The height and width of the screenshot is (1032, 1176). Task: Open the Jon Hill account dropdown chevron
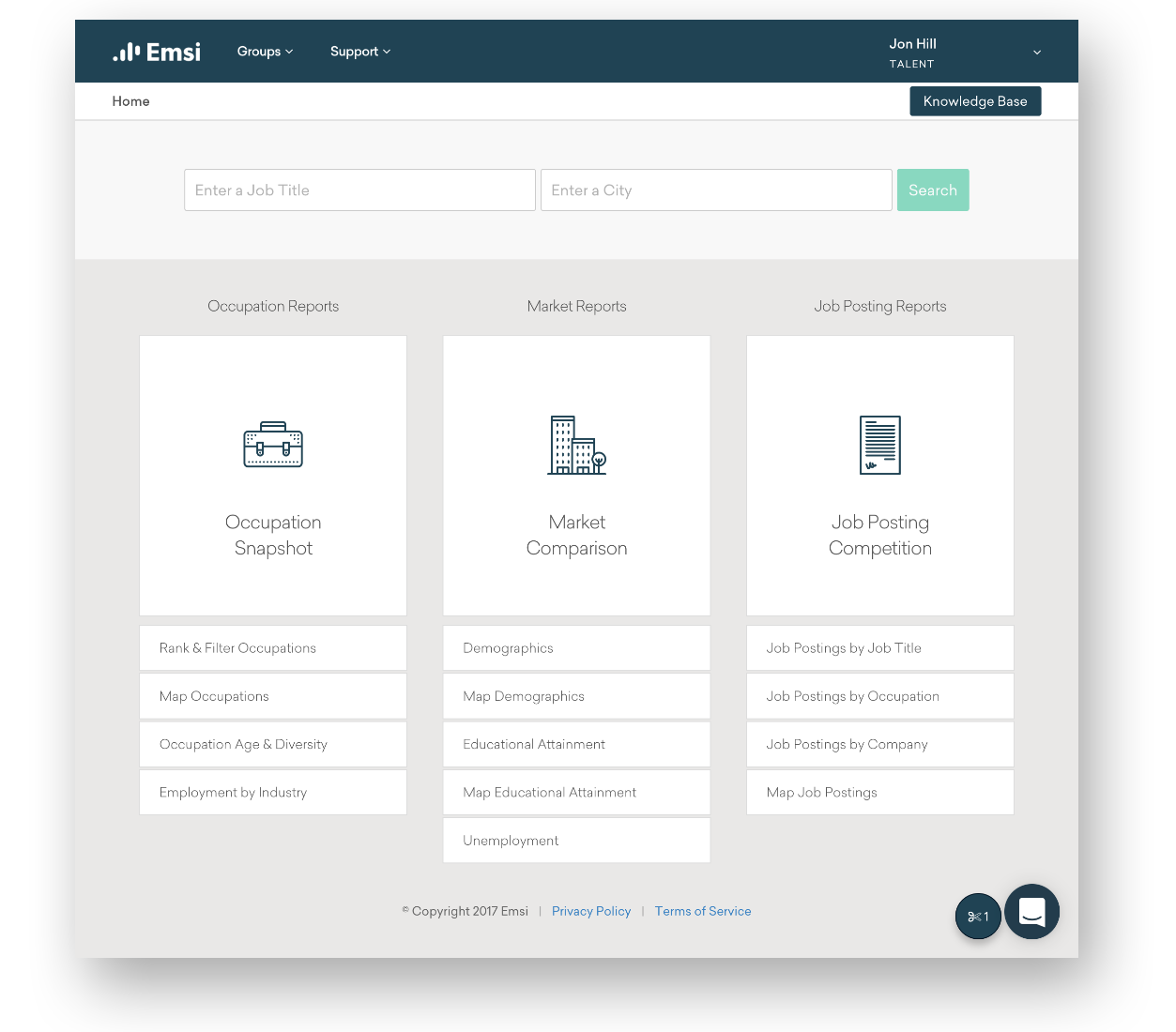pyautogui.click(x=1037, y=53)
